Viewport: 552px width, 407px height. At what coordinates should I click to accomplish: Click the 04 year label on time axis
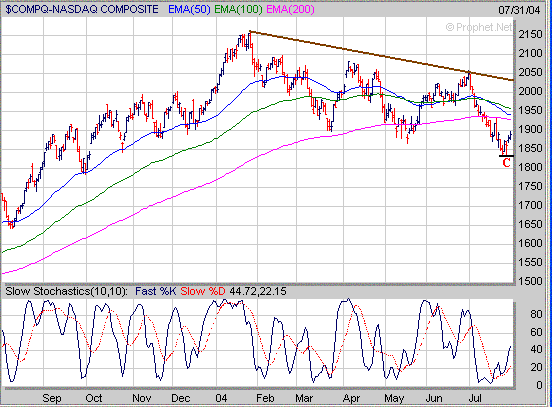click(221, 398)
